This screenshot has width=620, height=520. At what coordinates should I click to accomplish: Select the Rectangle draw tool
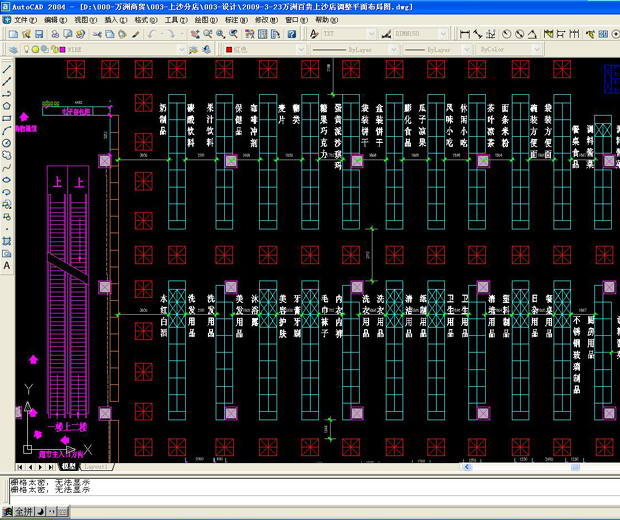(x=7, y=117)
